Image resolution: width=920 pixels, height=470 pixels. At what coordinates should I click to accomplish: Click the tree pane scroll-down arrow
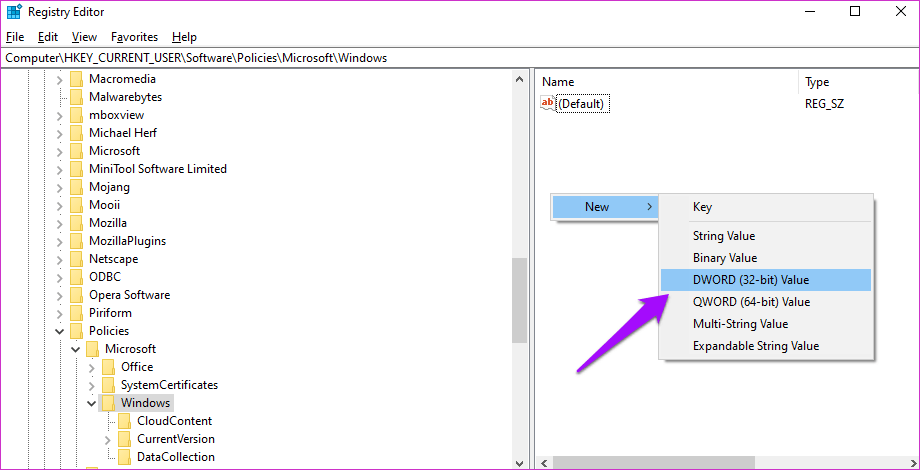tap(519, 462)
